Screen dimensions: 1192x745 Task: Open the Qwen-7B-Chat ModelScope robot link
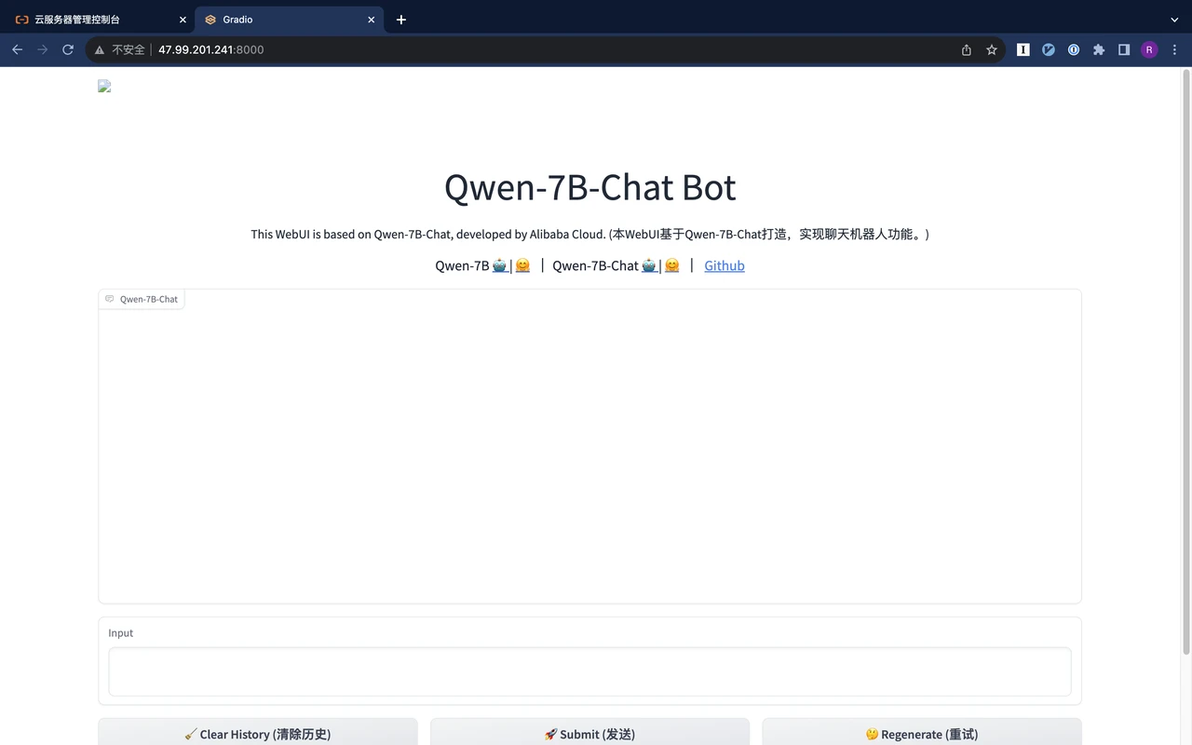pyautogui.click(x=648, y=265)
